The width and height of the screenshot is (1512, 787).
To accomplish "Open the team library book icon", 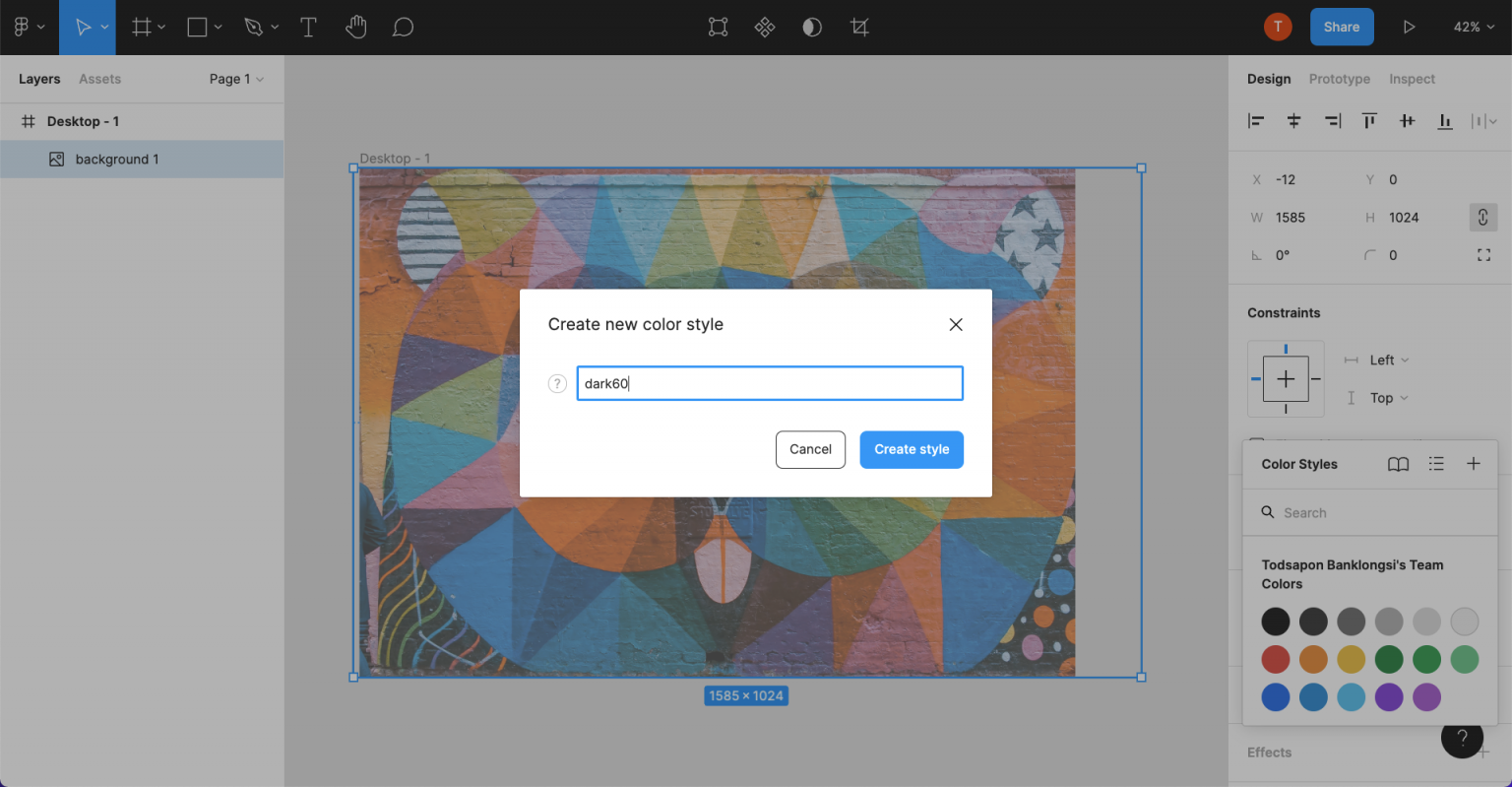I will [x=1398, y=464].
